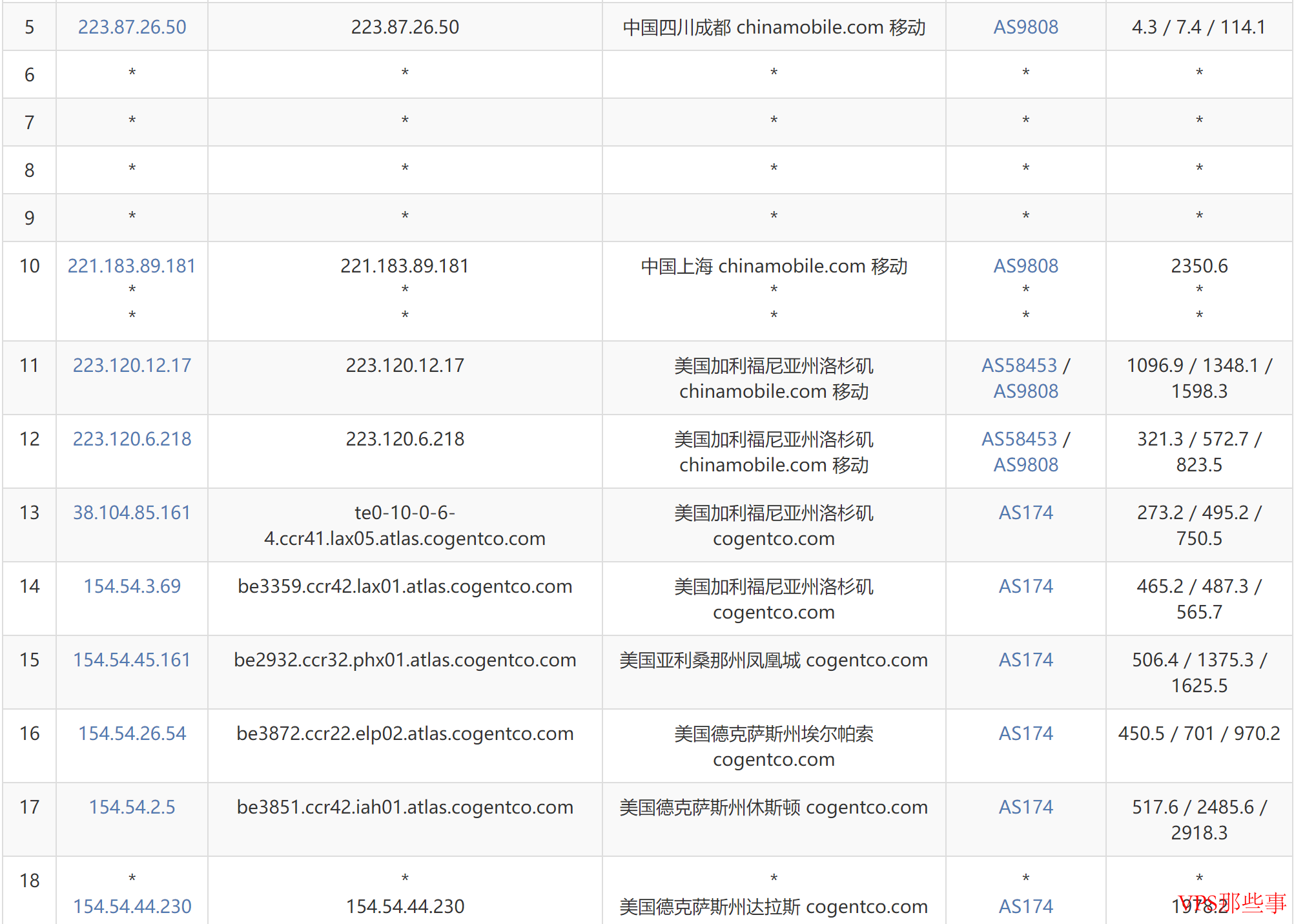The height and width of the screenshot is (924, 1294).
Task: Click AS9808 link in hop 11 row
Action: click(1025, 391)
